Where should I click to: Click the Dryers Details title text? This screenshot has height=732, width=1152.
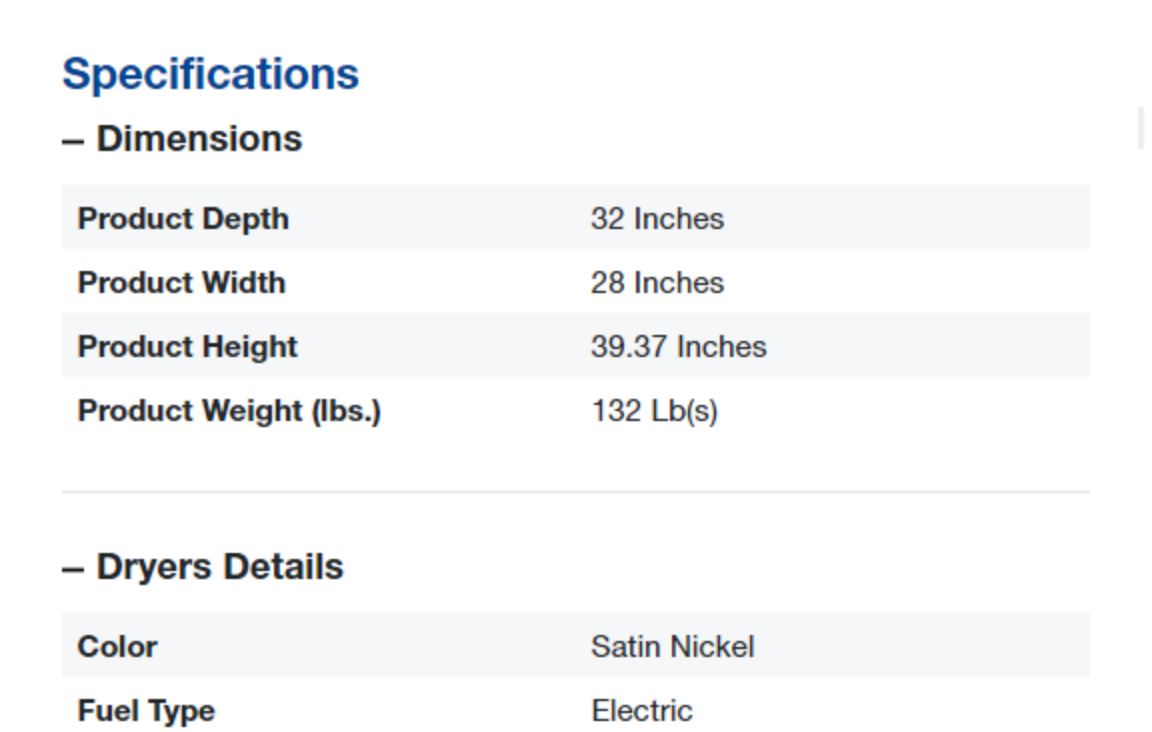pos(220,567)
